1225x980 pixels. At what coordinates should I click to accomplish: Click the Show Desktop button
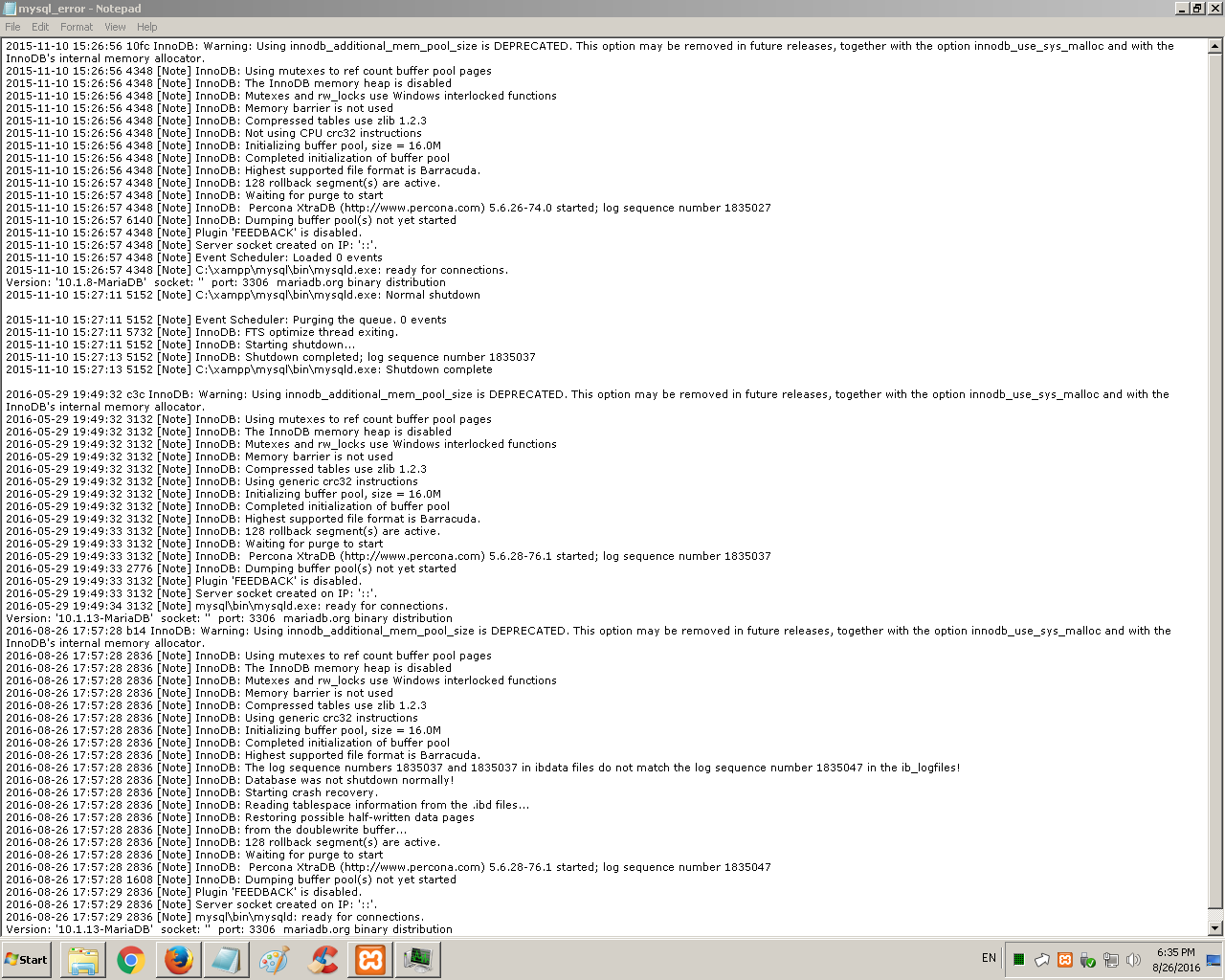pyautogui.click(x=1214, y=960)
